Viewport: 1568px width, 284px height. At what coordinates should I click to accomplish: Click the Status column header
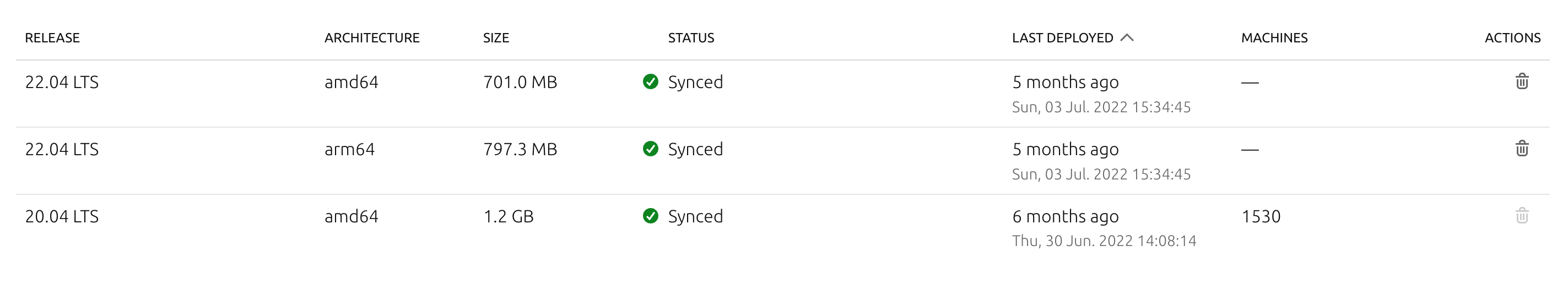(691, 38)
